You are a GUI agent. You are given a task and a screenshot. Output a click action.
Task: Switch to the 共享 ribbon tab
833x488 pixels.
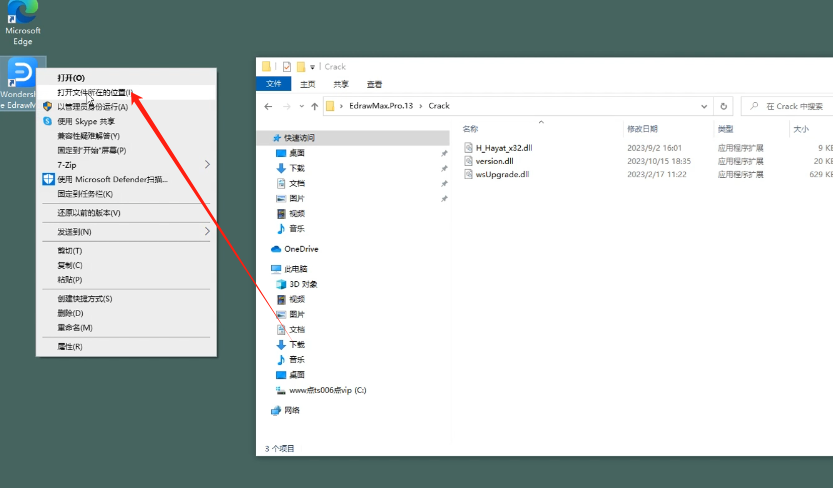(341, 84)
